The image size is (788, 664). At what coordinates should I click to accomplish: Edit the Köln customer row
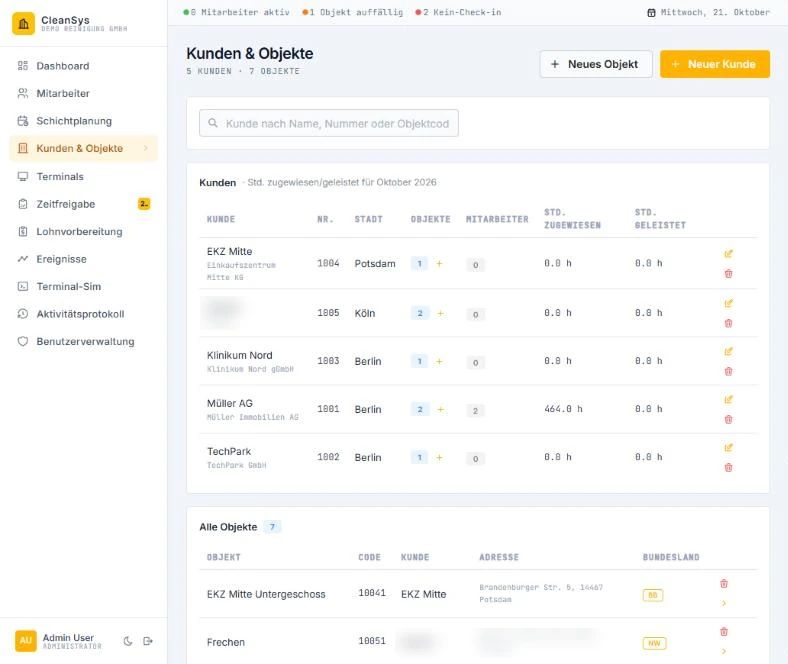tap(728, 303)
